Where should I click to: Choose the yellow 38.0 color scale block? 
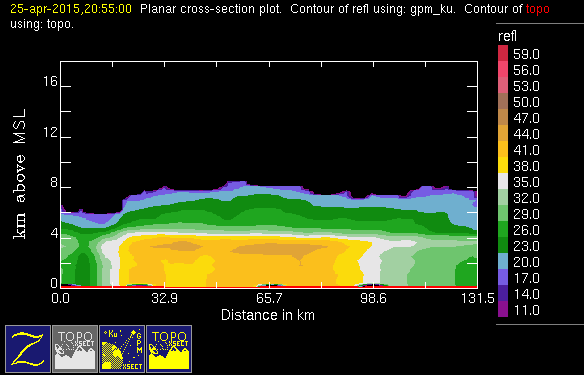coord(503,165)
